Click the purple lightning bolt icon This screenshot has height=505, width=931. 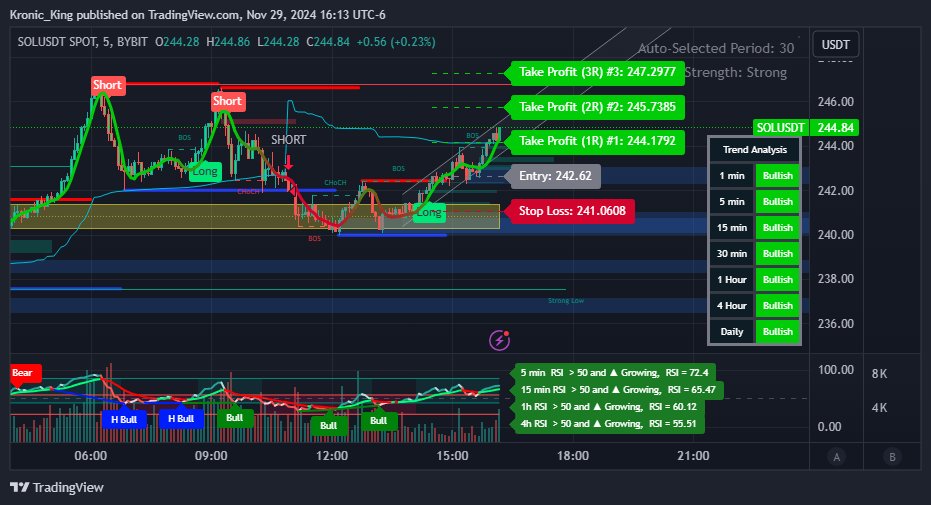pyautogui.click(x=499, y=340)
